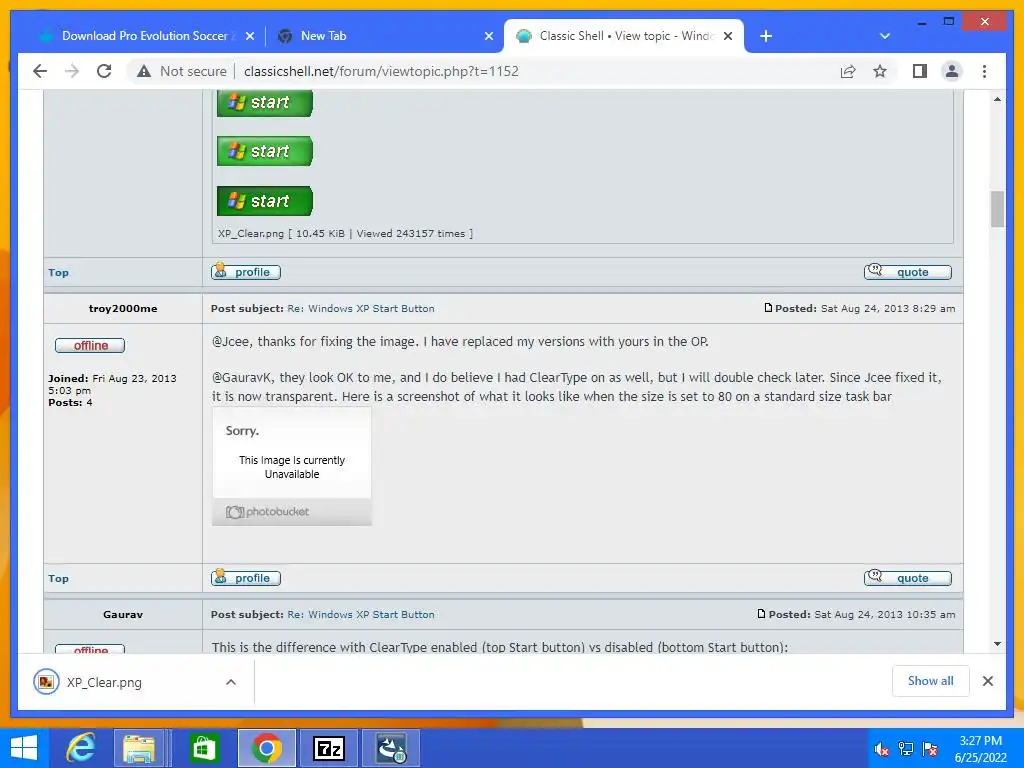Viewport: 1024px width, 768px height.
Task: Click the Chrome taskbar icon
Action: point(266,748)
